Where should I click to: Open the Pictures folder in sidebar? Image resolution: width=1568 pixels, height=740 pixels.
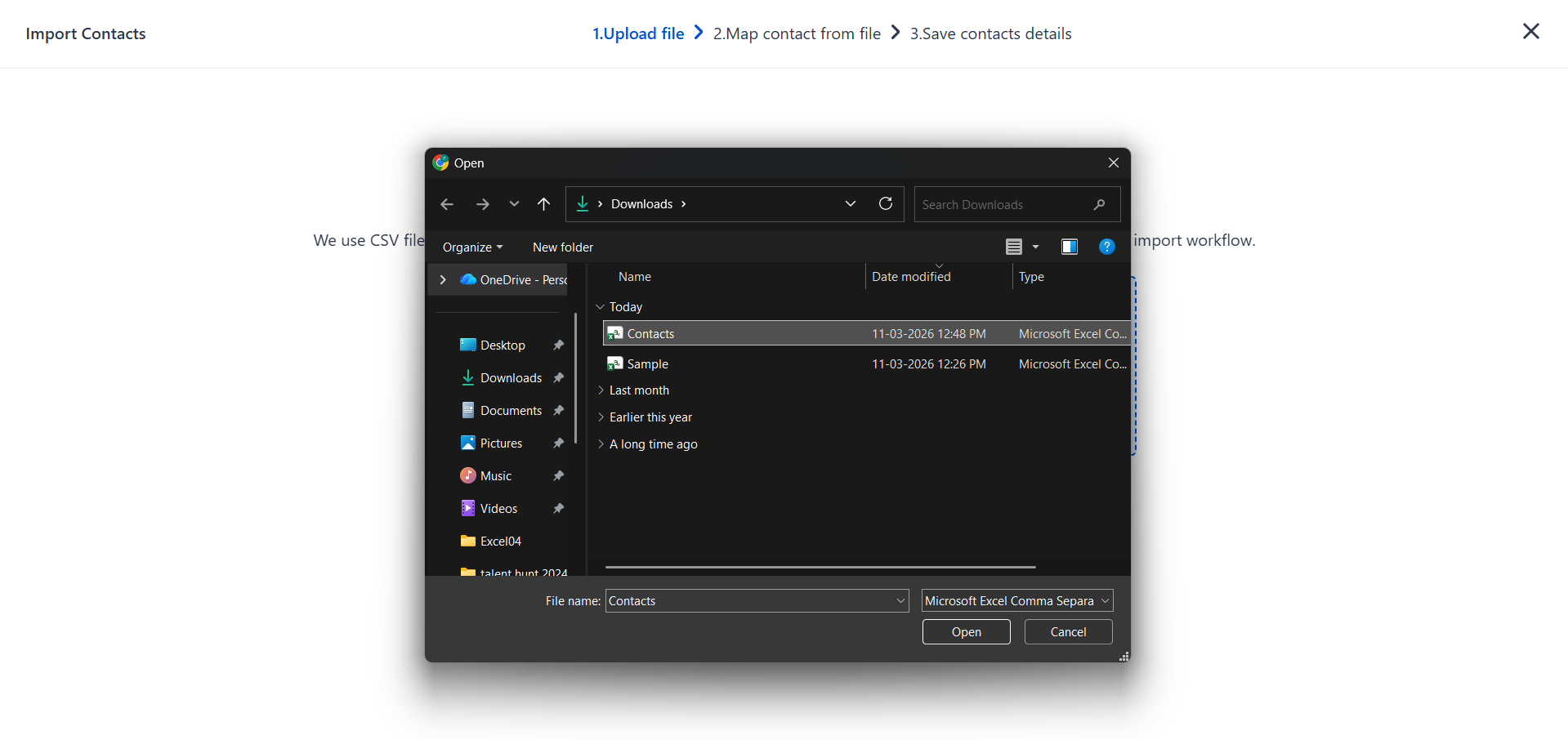(500, 444)
